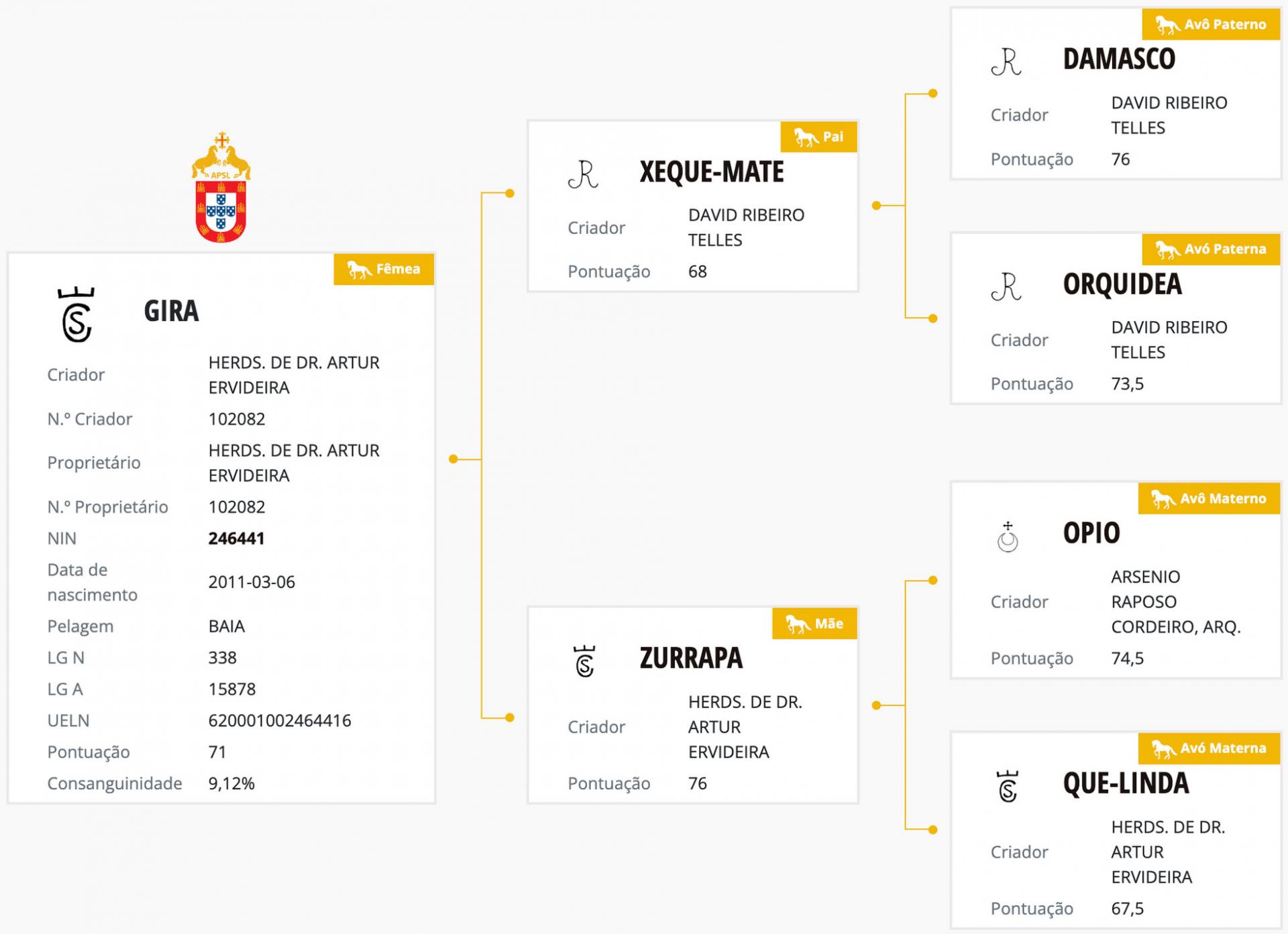This screenshot has height=934, width=1288.
Task: Open the ORQUIDEA grandmother name
Action: 1122,284
